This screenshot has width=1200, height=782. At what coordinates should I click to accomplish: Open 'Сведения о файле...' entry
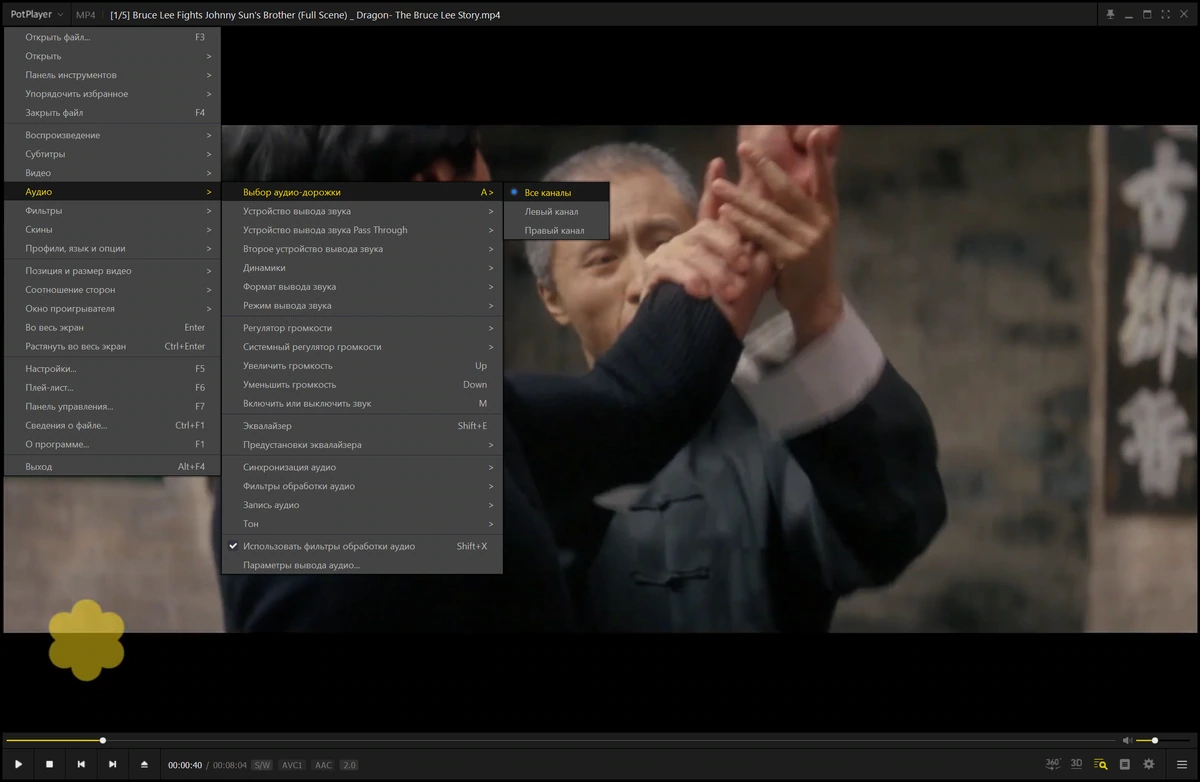click(x=112, y=425)
